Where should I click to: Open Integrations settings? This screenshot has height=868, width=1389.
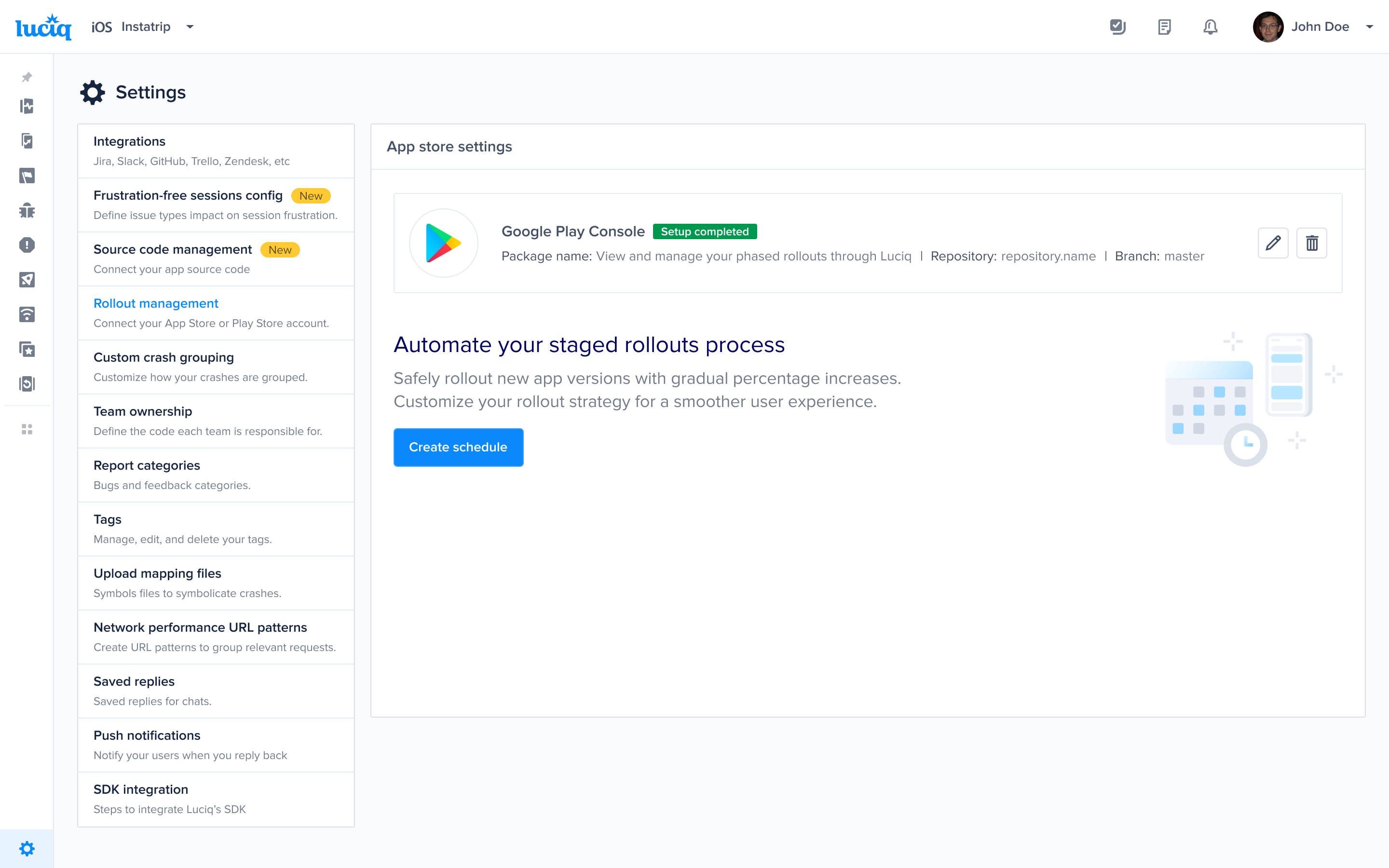[x=216, y=151]
